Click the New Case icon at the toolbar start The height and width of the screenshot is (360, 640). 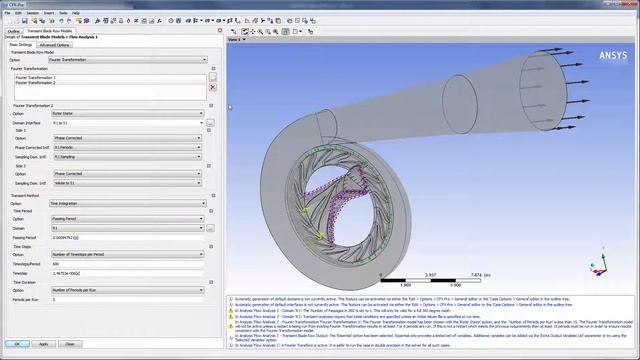pyautogui.click(x=9, y=20)
